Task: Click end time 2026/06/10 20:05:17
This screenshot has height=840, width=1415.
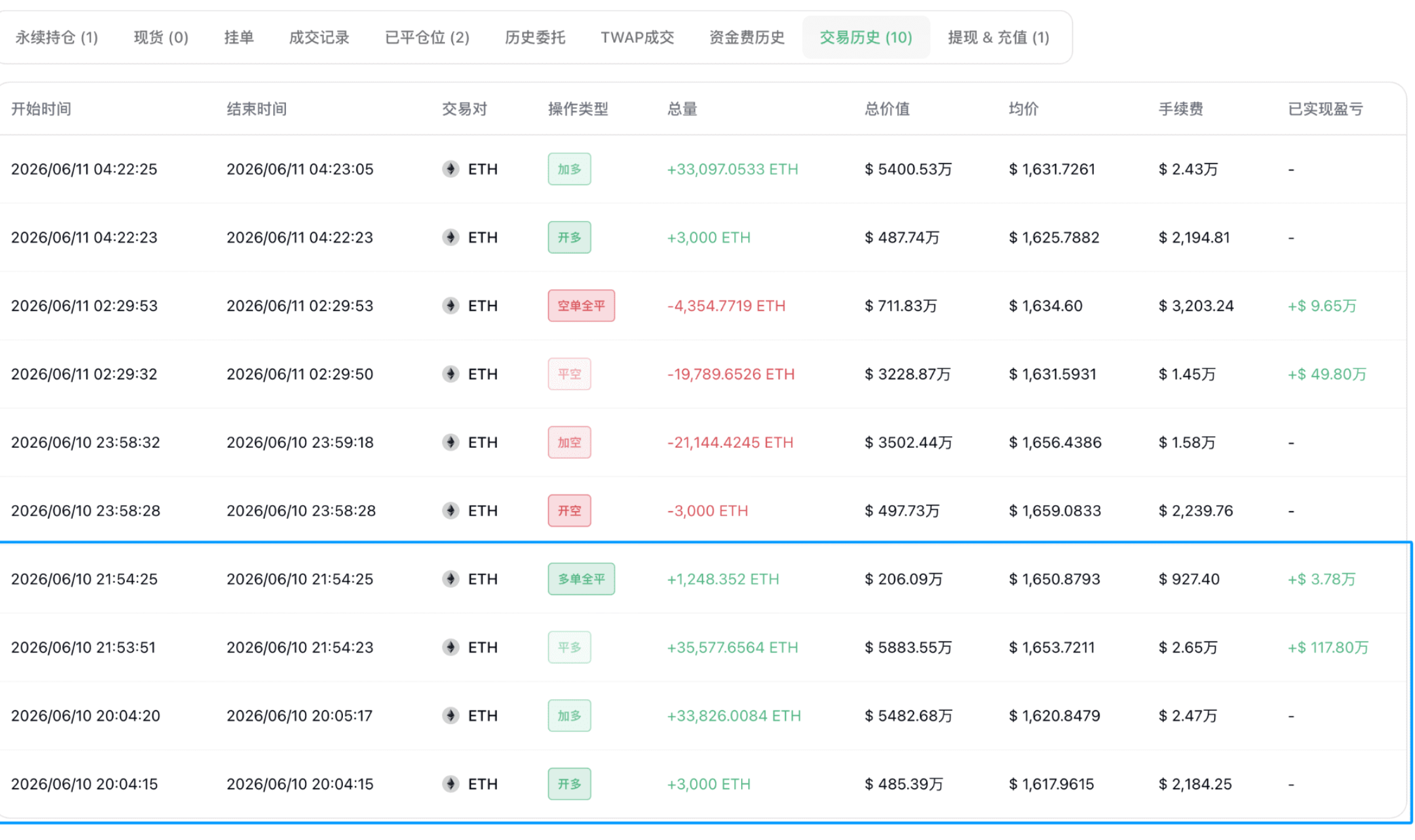Action: [299, 716]
